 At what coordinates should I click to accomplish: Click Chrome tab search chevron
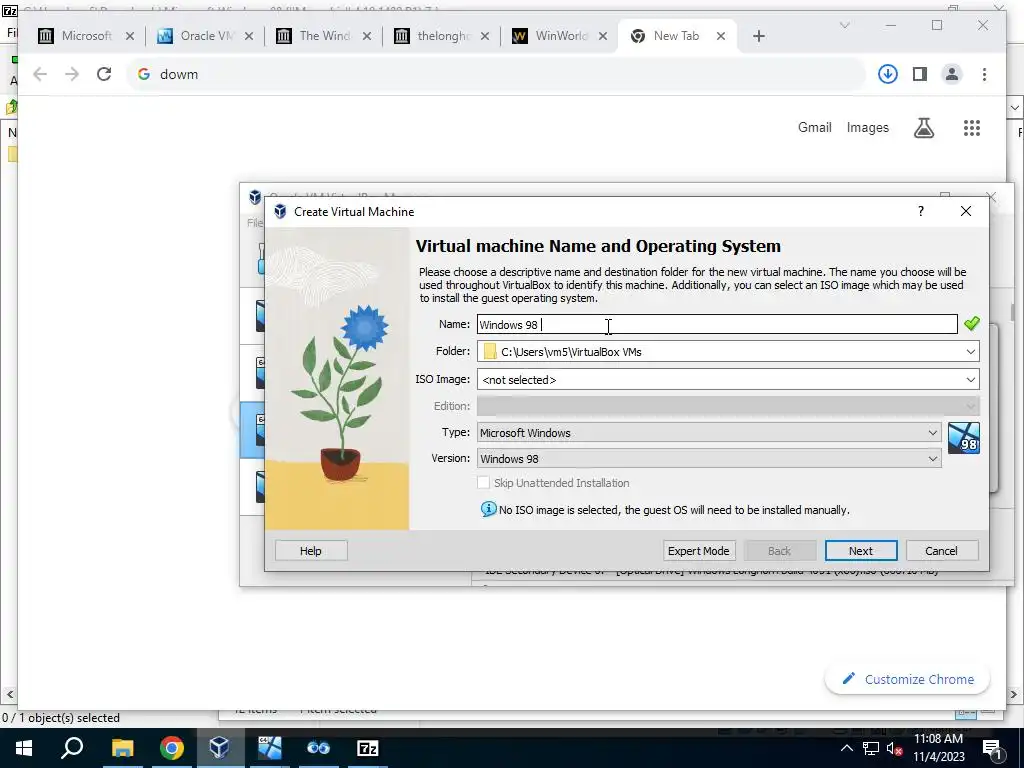pyautogui.click(x=844, y=25)
